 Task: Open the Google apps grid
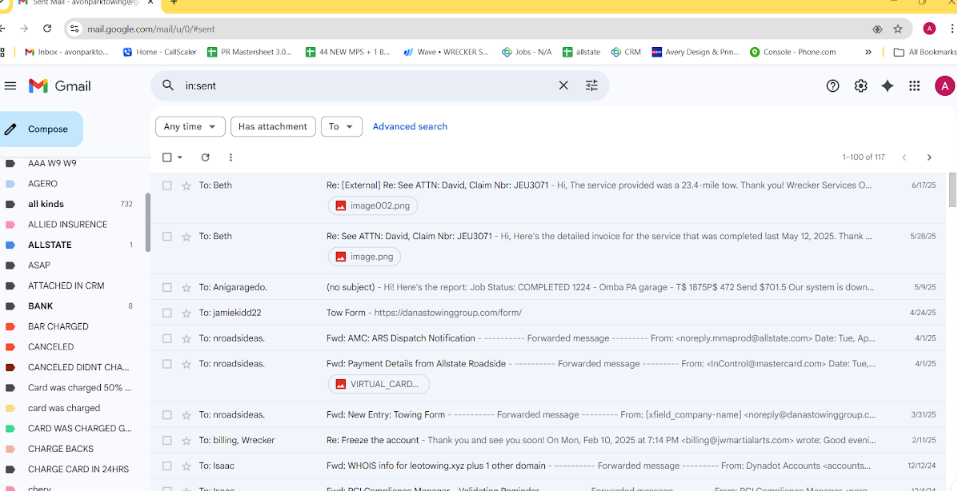[x=914, y=86]
